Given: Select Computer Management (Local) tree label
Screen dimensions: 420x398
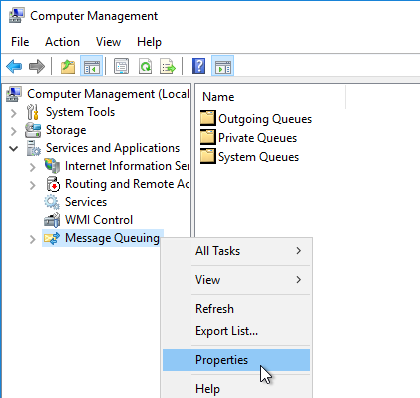Looking at the screenshot, I should point(108,94).
